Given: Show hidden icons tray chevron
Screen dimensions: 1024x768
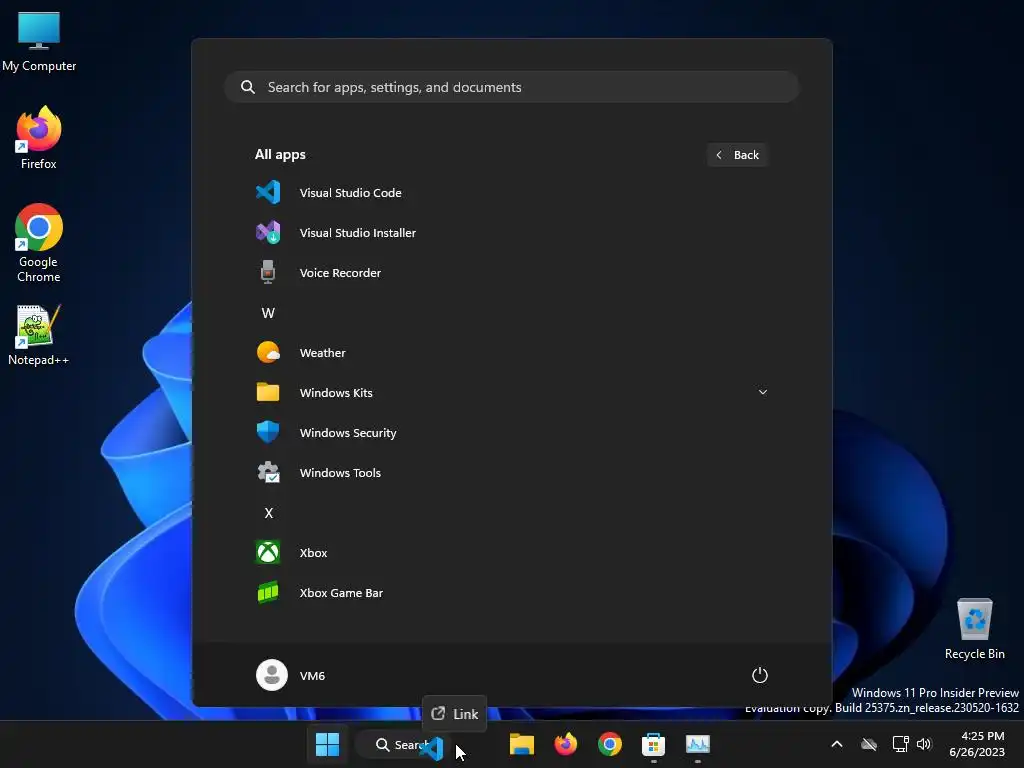Looking at the screenshot, I should point(837,744).
